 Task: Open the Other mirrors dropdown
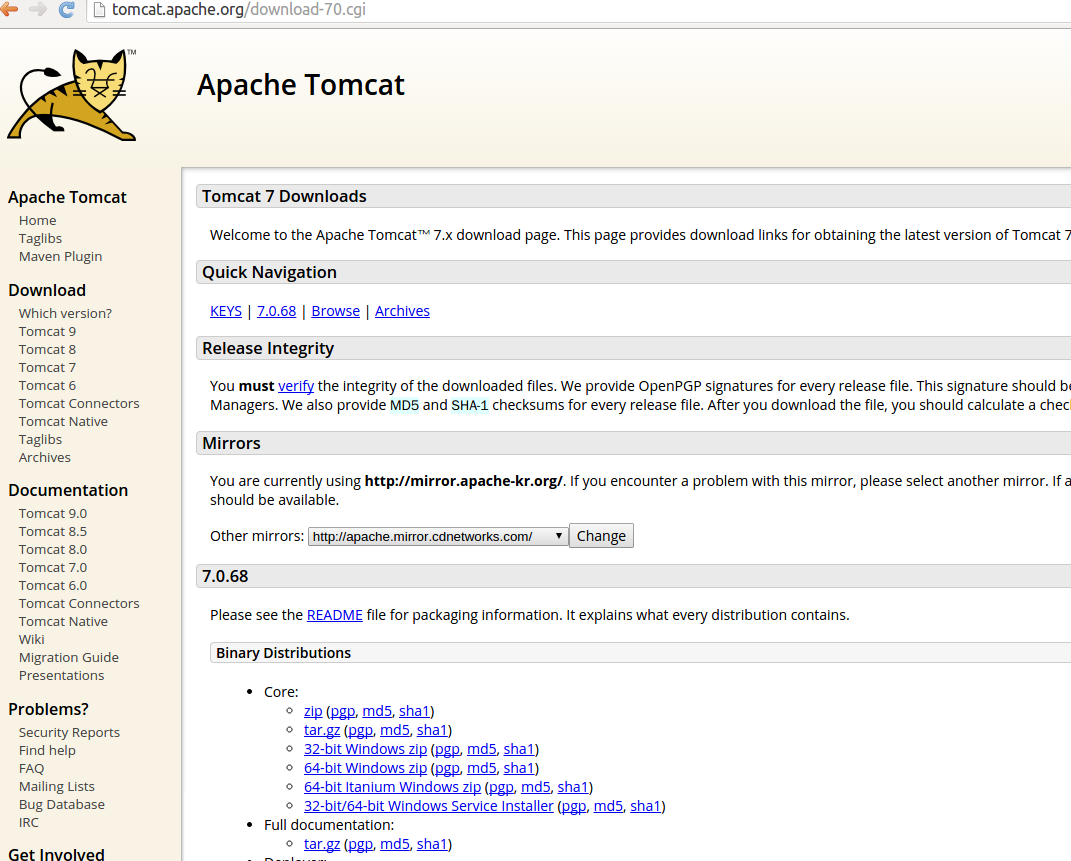[x=438, y=536]
